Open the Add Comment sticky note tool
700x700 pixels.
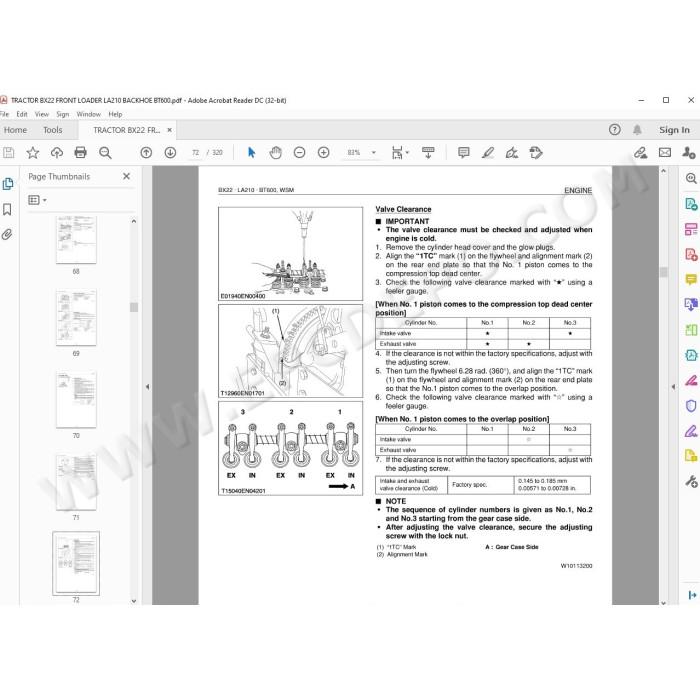(x=464, y=153)
